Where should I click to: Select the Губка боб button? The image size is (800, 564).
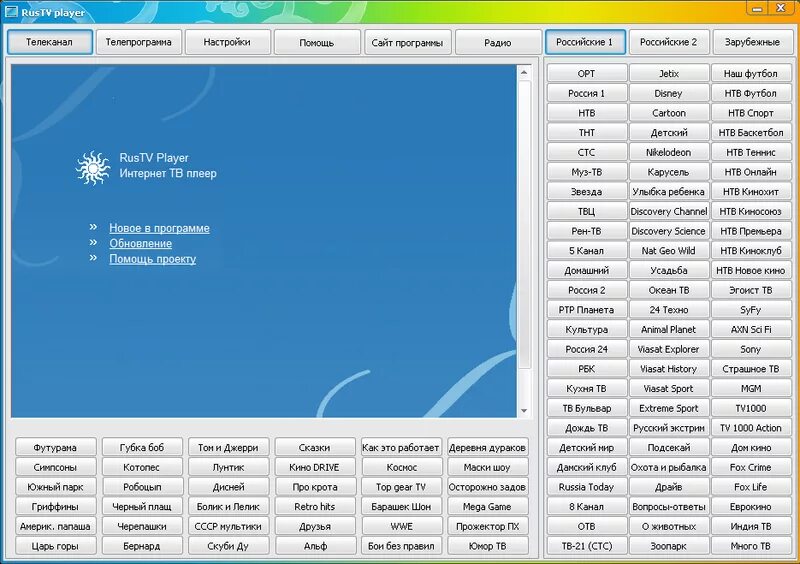pyautogui.click(x=142, y=448)
